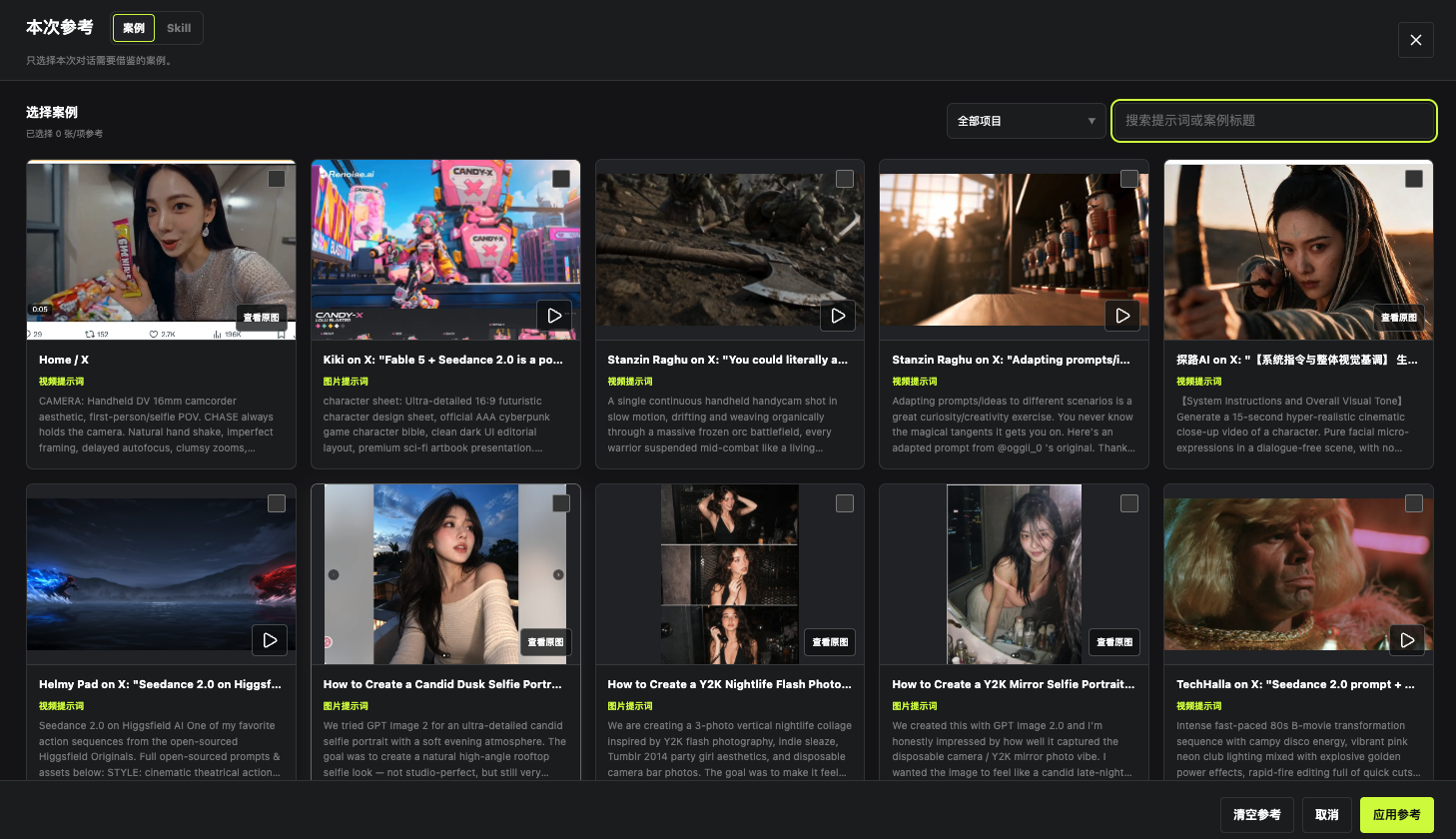Click the 清空参考 clear button

pos(1257,815)
